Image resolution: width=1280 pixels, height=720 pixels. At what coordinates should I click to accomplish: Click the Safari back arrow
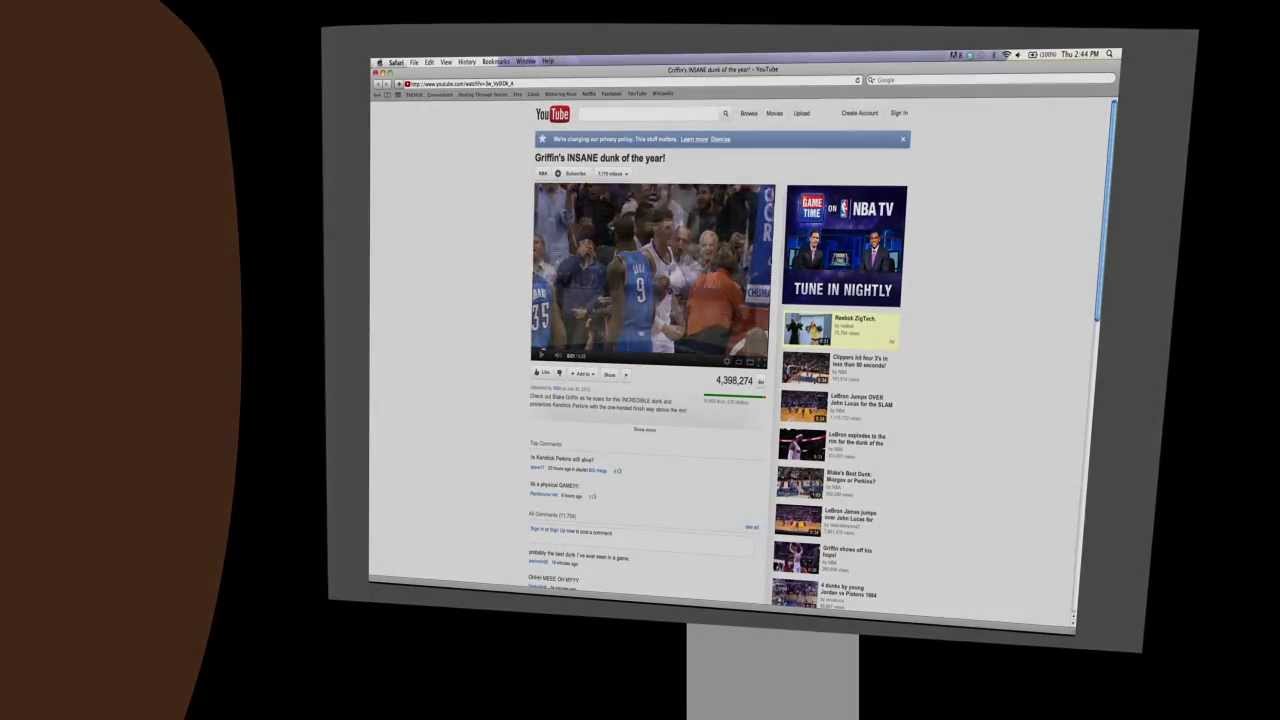tap(378, 84)
